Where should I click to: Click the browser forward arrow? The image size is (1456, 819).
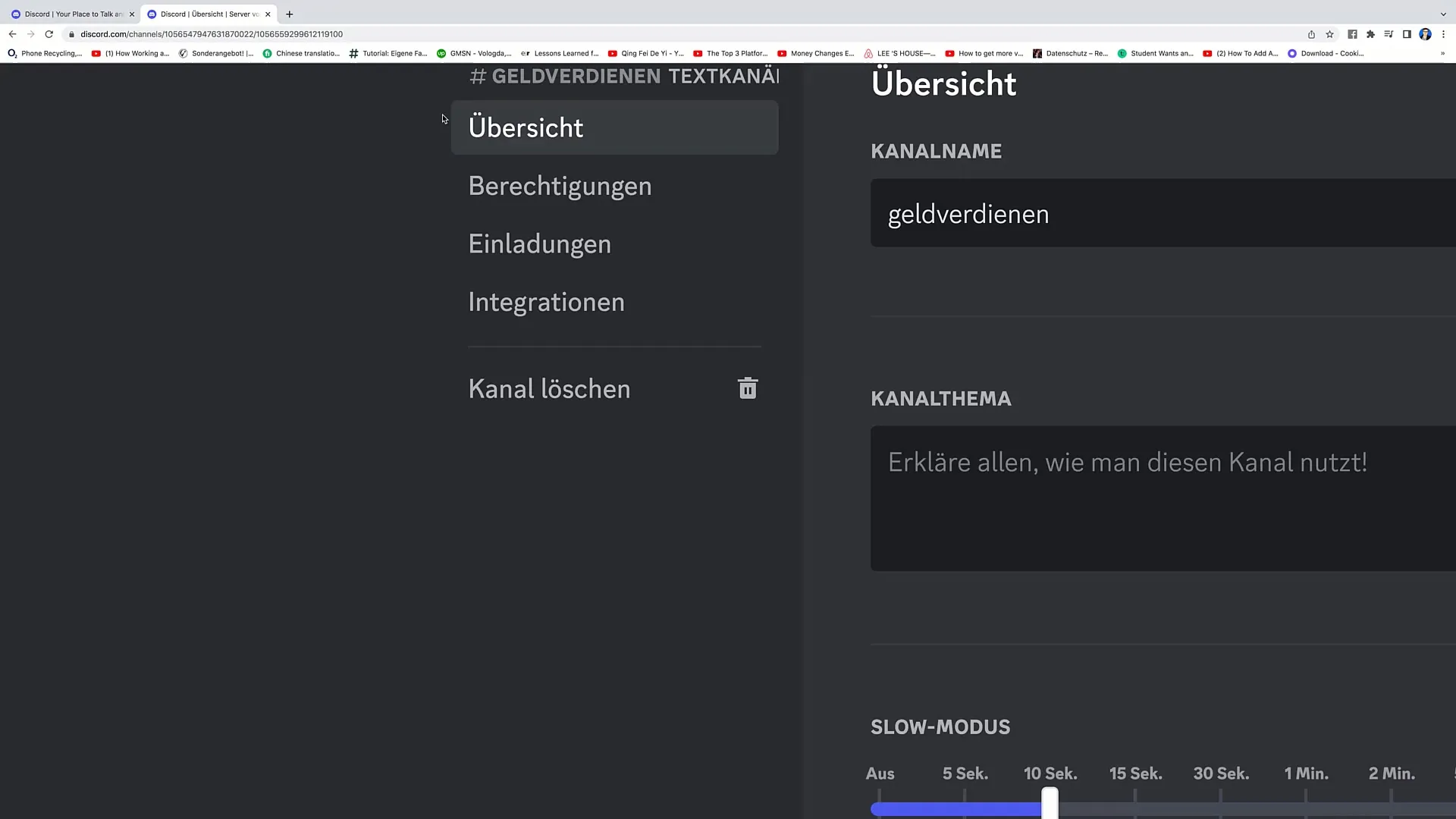click(30, 34)
